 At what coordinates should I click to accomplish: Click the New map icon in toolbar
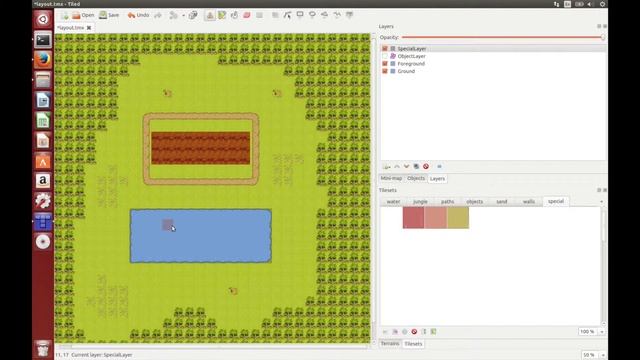(64, 16)
